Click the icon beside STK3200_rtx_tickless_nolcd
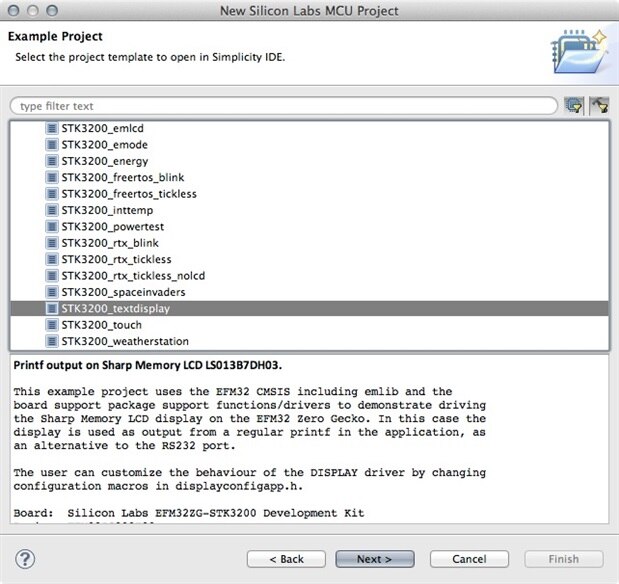The height and width of the screenshot is (584, 619). pos(51,276)
